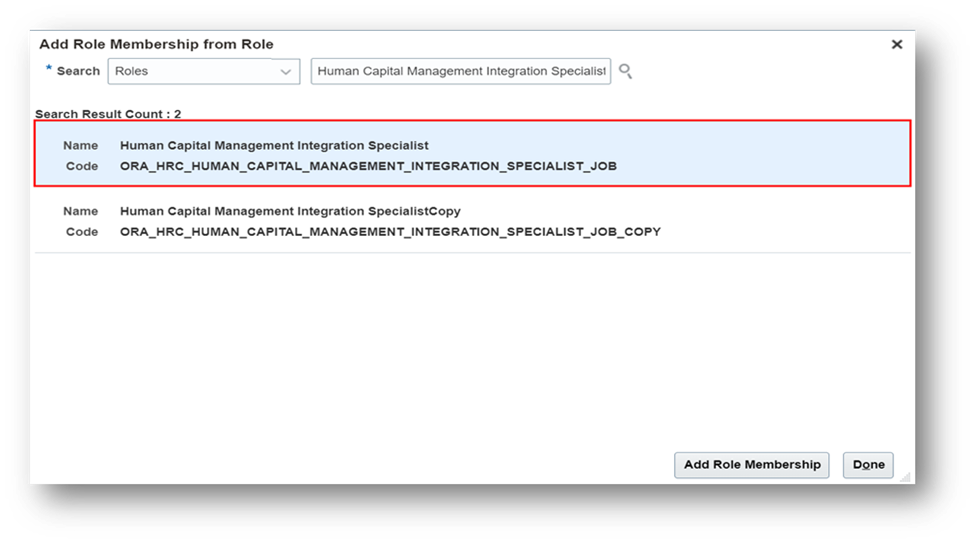975x544 pixels.
Task: Close the Add Role Membership dialog
Action: pos(897,44)
